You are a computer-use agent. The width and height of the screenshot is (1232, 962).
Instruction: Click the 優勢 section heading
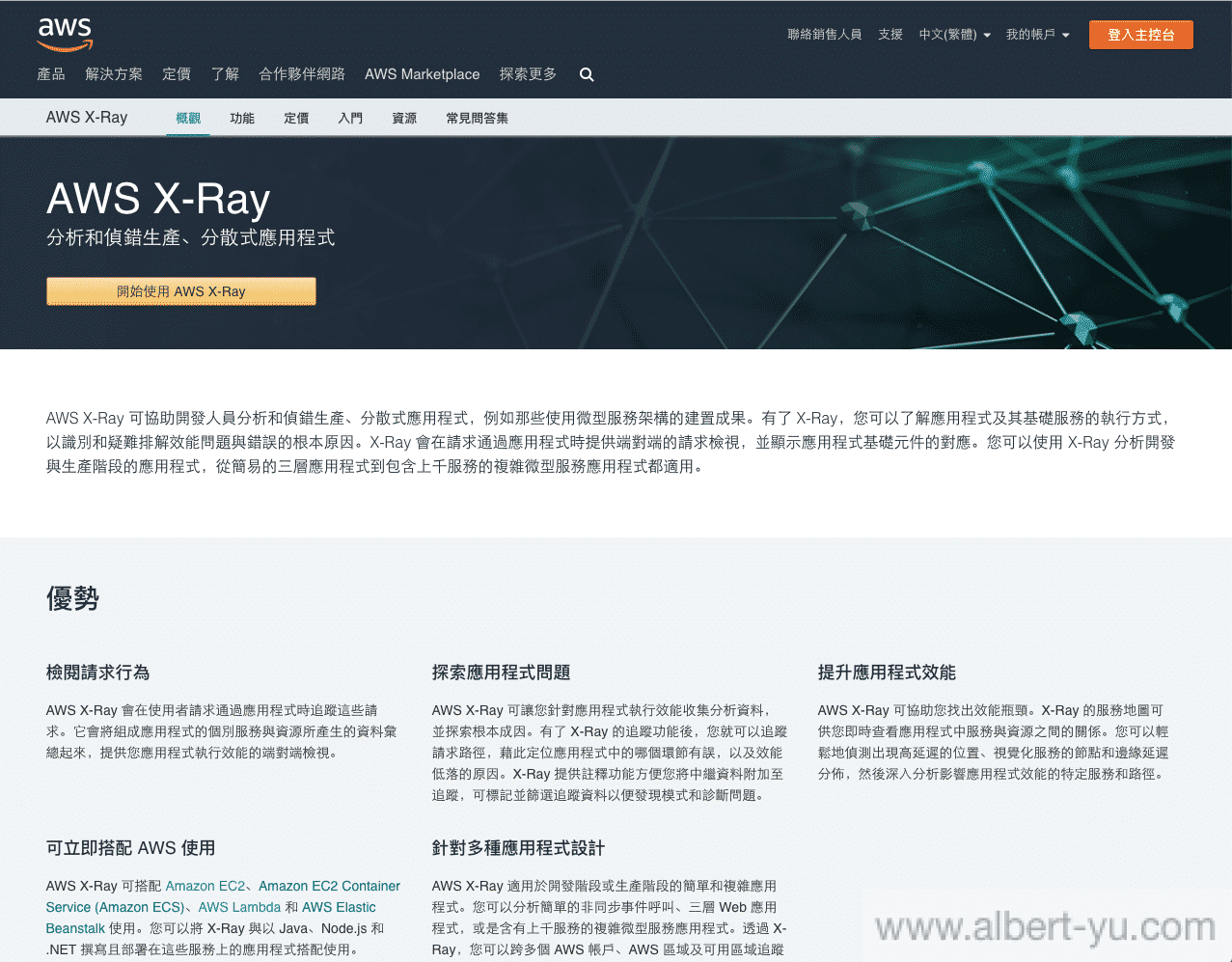(x=72, y=598)
